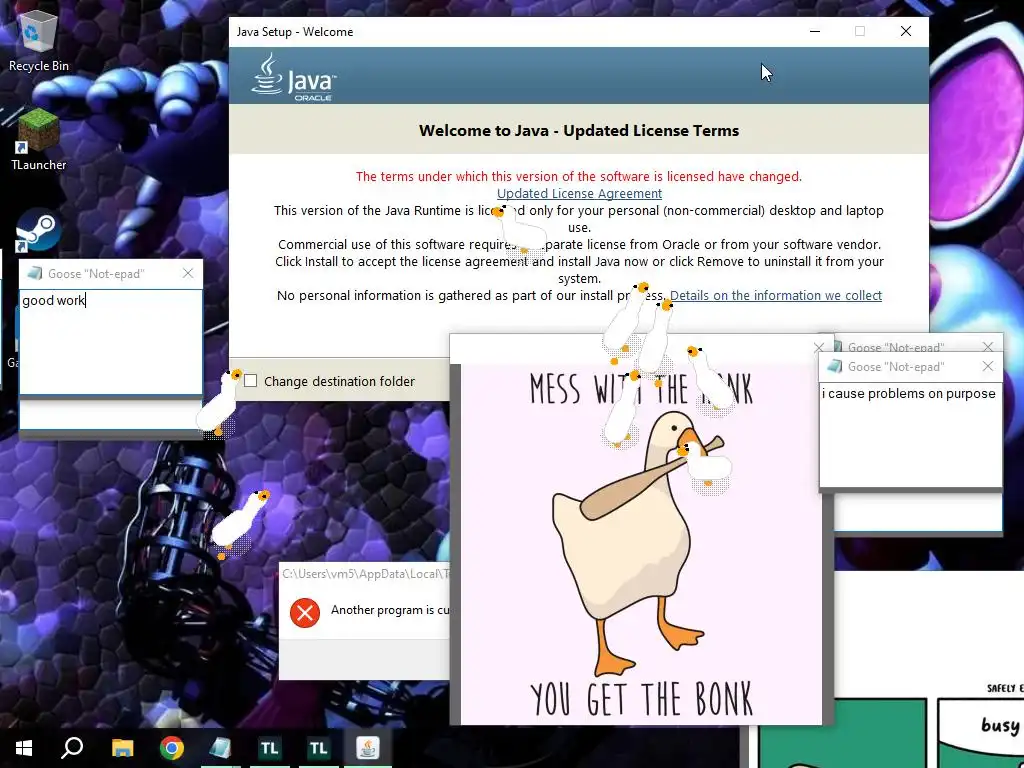The image size is (1024, 768).
Task: Click the 'i cause problems on purpose' text area
Action: pos(910,434)
